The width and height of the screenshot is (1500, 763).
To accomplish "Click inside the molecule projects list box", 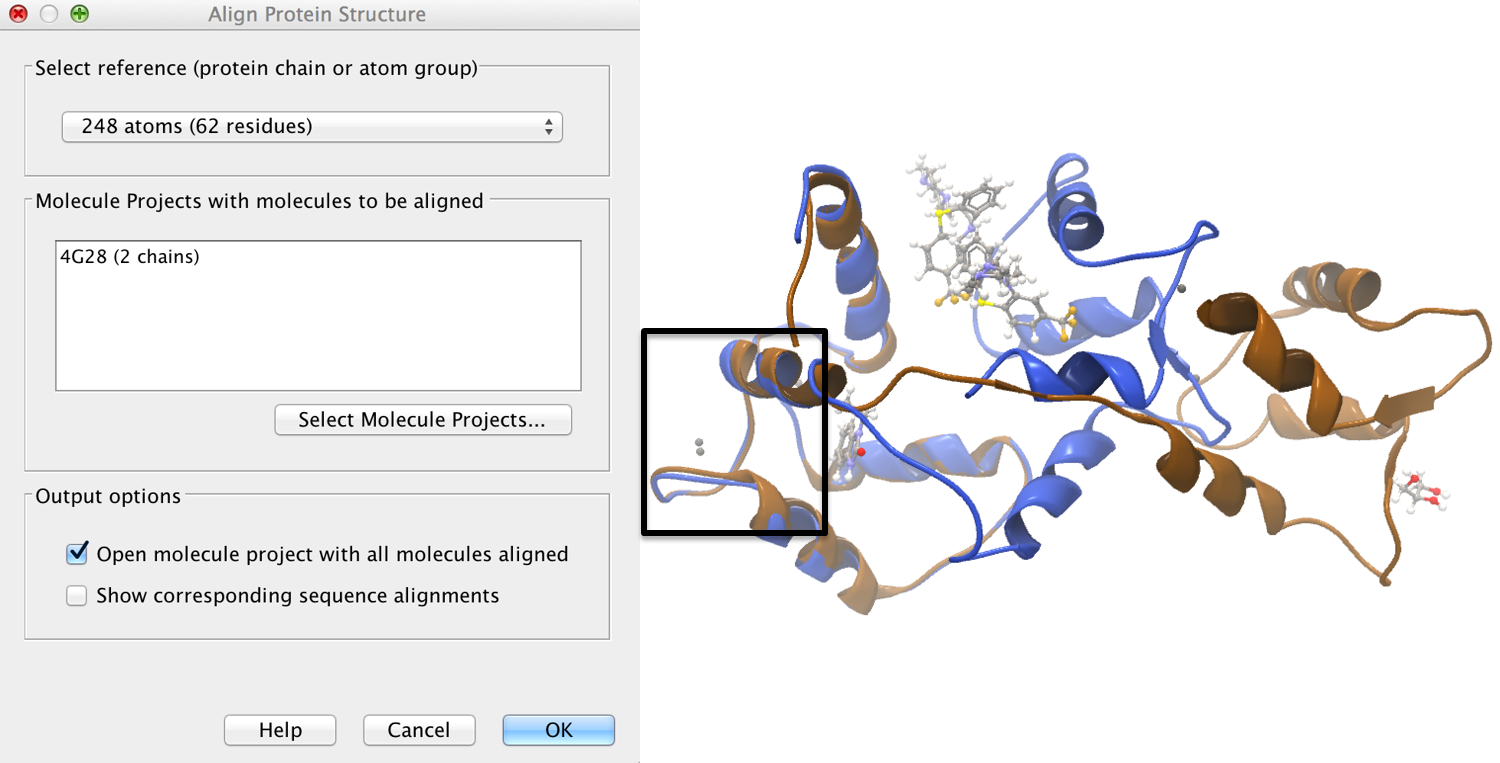I will point(317,315).
